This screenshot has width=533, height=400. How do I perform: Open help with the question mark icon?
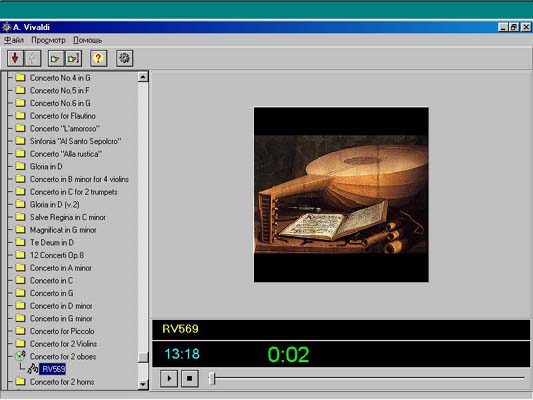point(99,58)
